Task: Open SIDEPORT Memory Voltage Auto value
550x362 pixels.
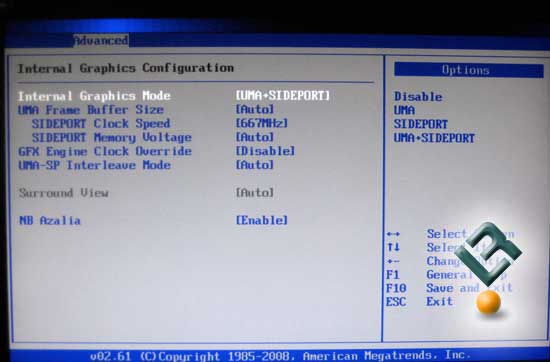Action: click(x=255, y=137)
